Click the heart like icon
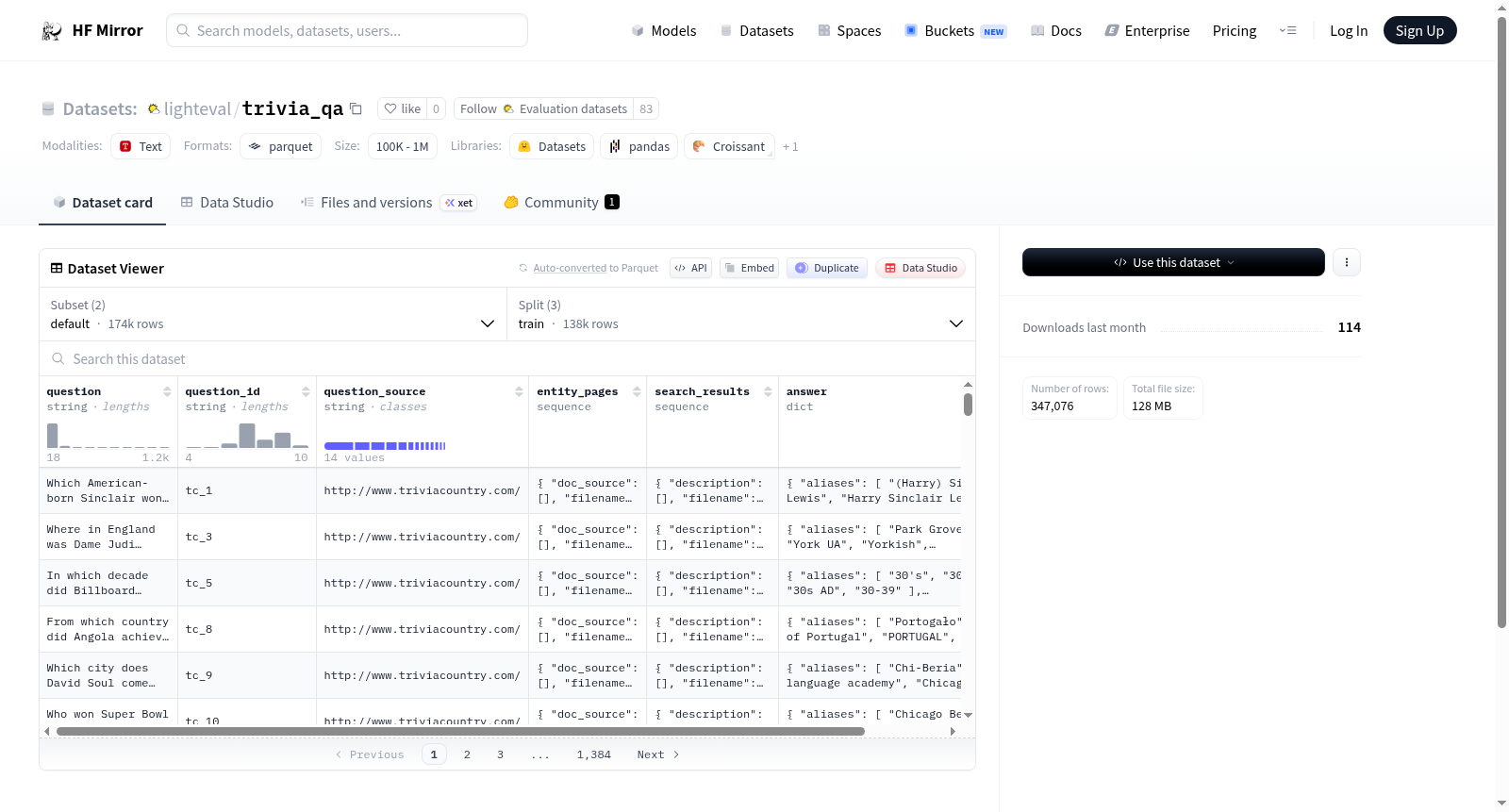 point(390,108)
